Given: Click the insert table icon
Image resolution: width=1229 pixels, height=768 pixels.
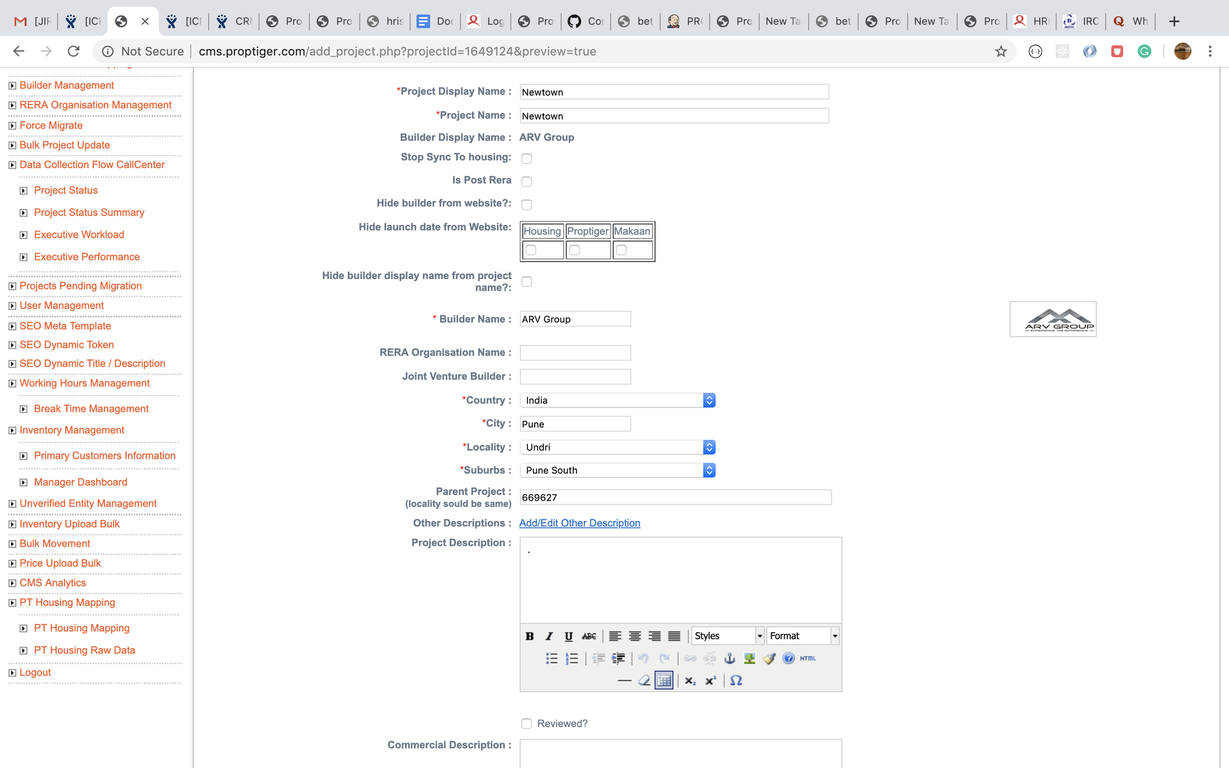Looking at the screenshot, I should pos(664,681).
